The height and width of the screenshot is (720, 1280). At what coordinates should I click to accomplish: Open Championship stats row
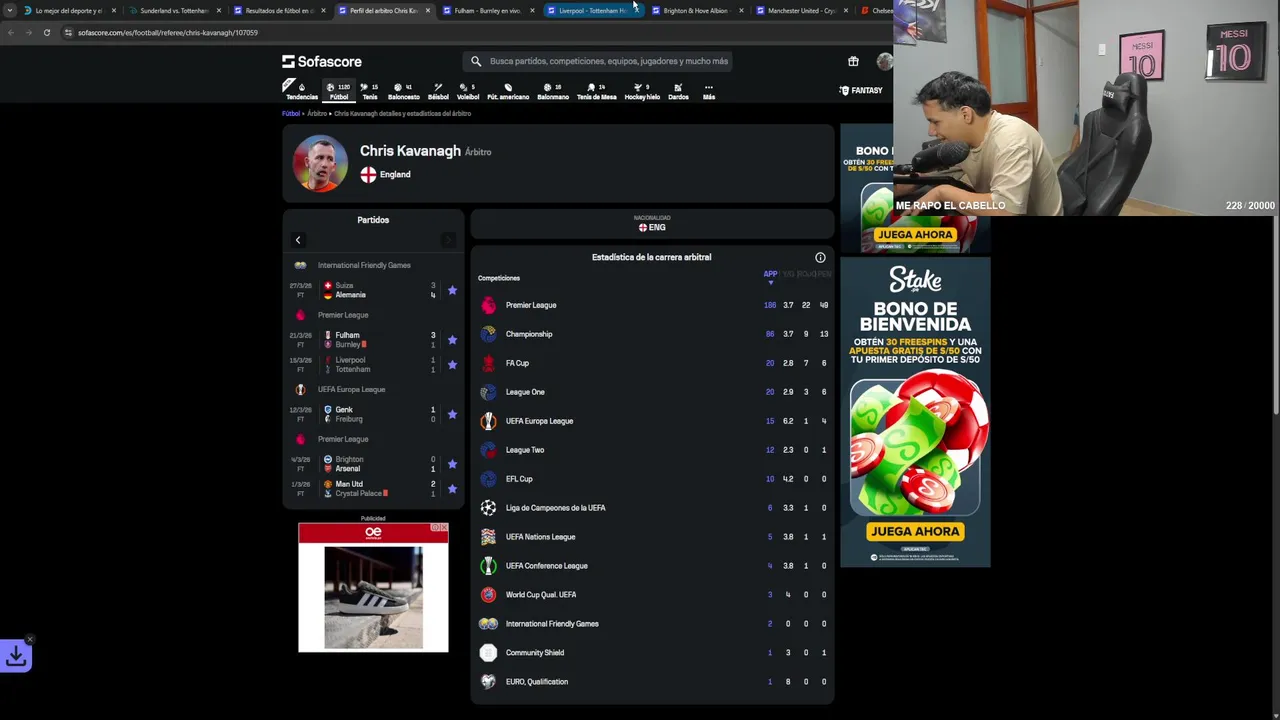click(x=652, y=334)
